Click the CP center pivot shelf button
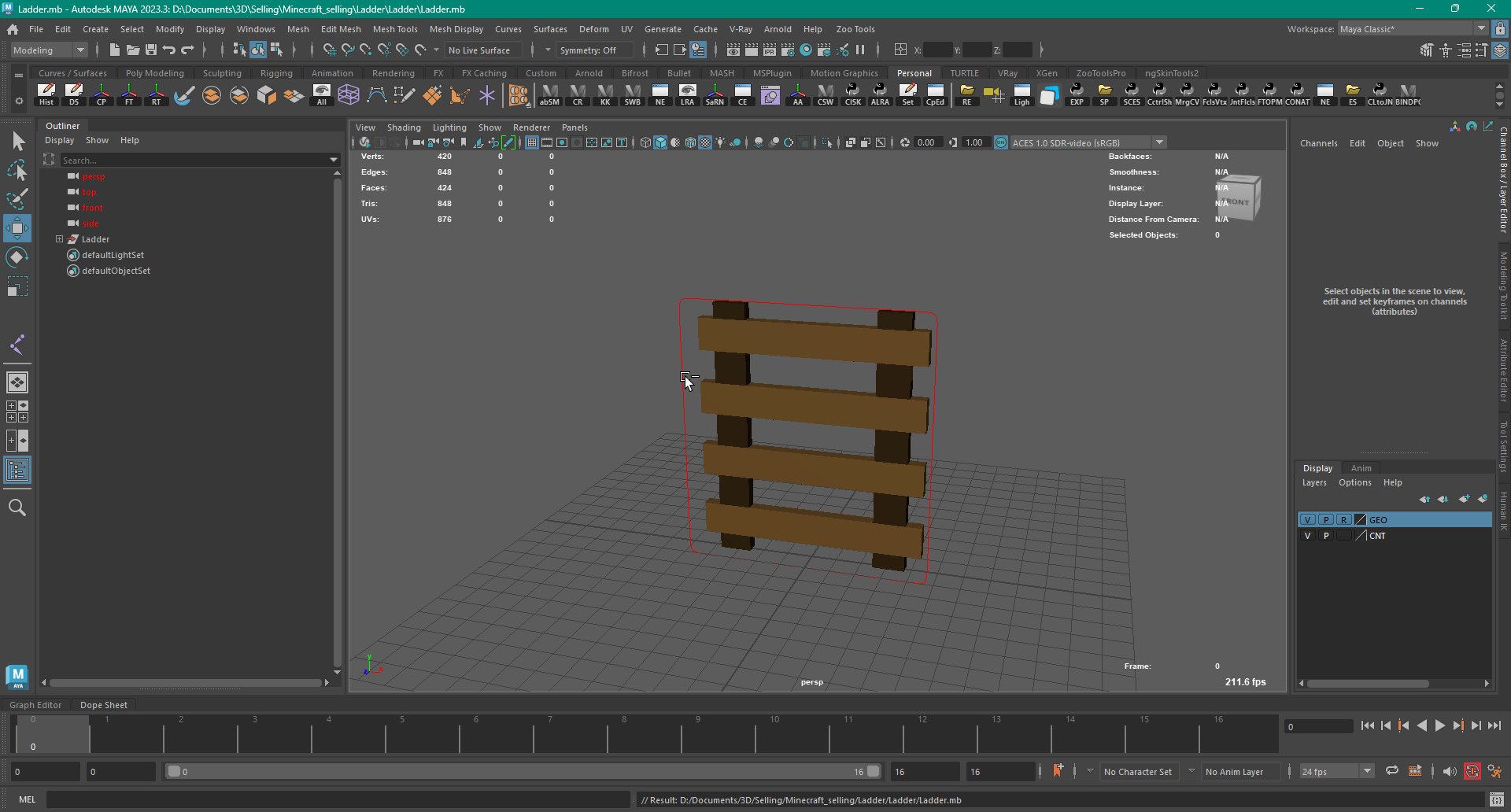This screenshot has width=1511, height=812. click(102, 94)
